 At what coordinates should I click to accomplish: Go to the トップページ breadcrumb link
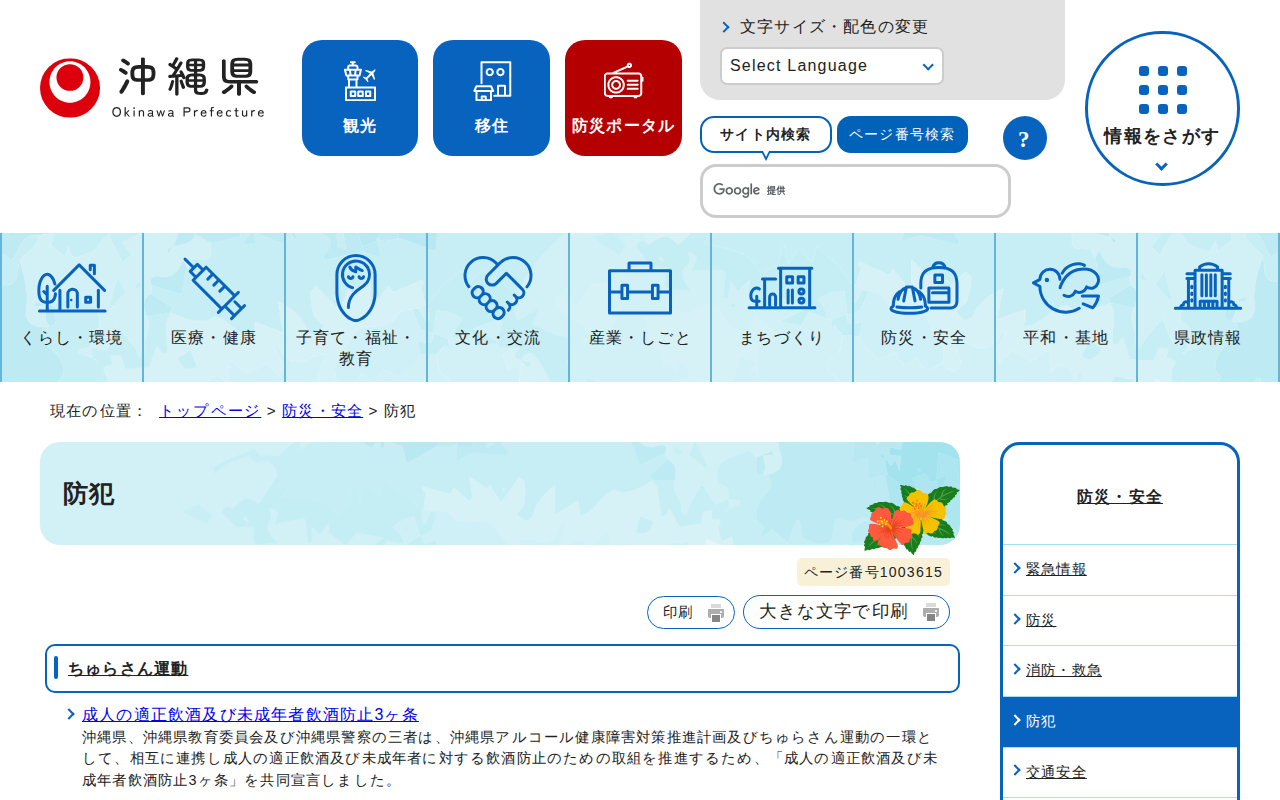coord(210,411)
